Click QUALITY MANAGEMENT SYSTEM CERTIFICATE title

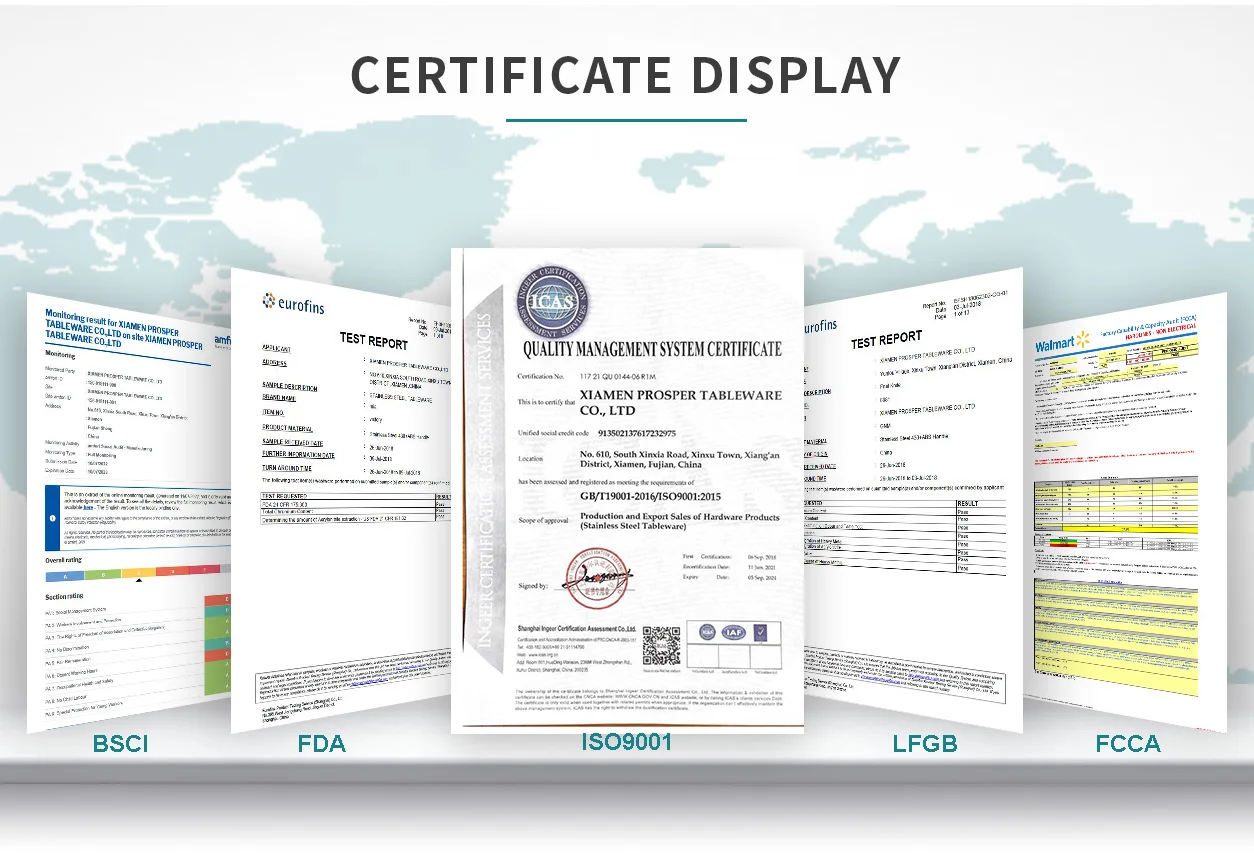point(652,349)
